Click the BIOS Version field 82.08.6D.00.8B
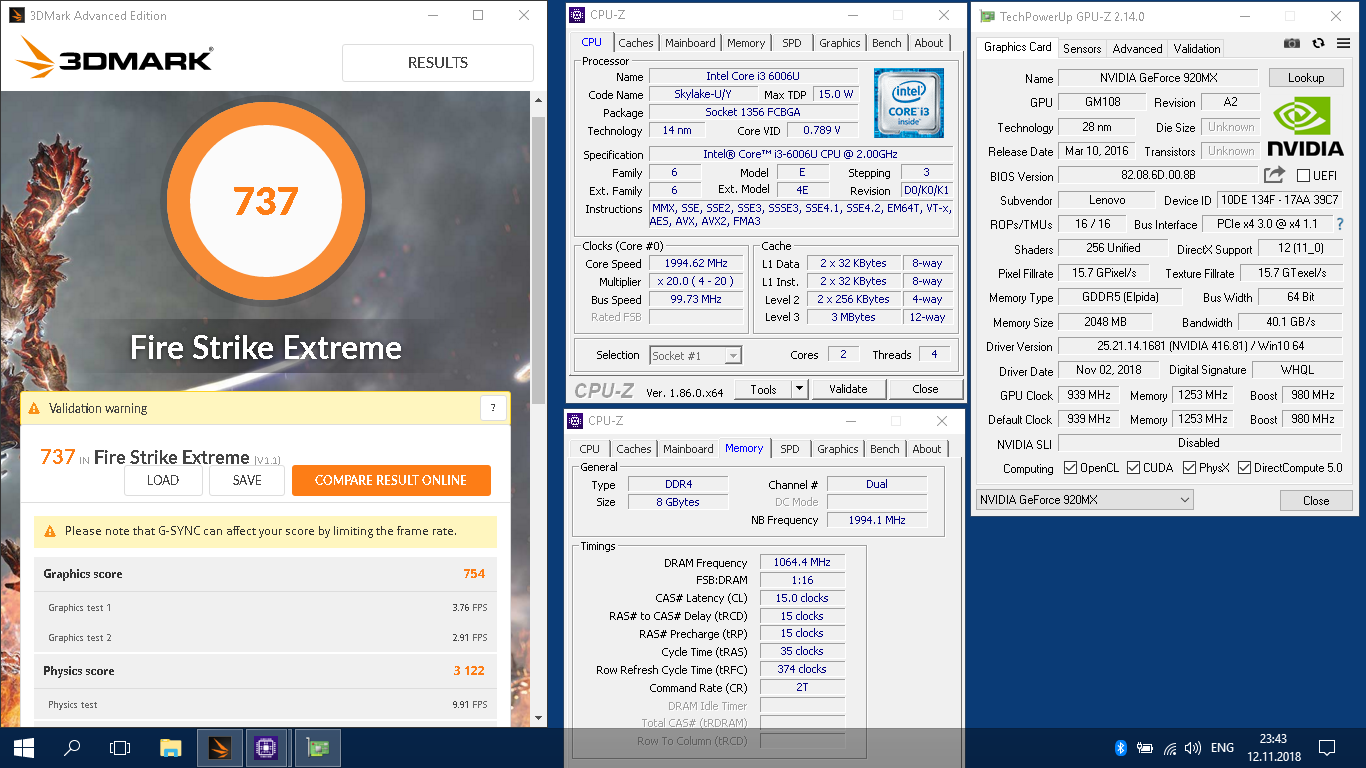 [1158, 175]
